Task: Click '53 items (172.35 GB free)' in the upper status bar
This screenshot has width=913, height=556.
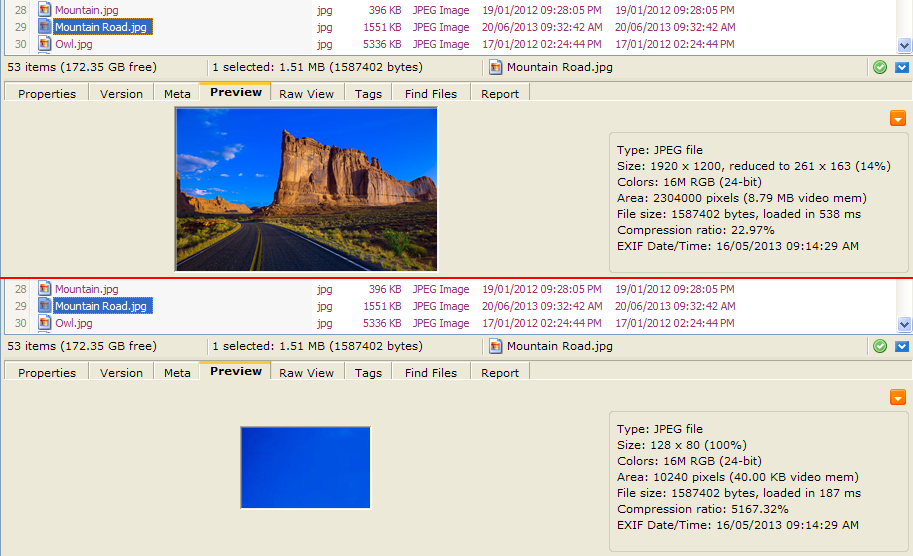Action: point(82,67)
